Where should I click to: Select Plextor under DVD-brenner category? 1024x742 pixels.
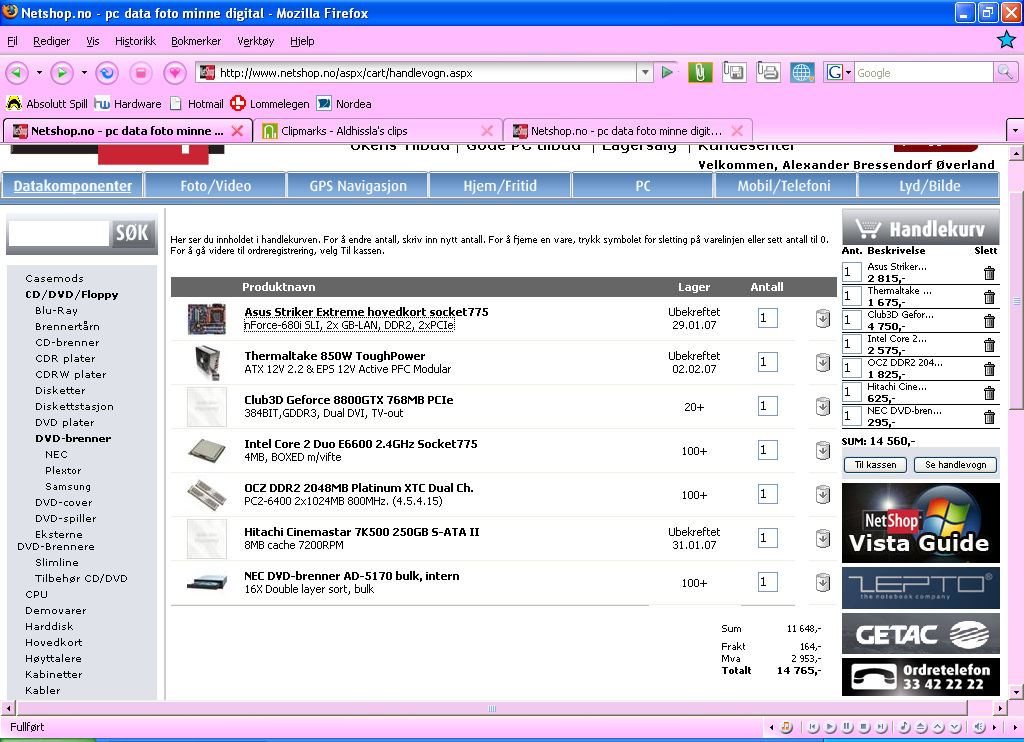click(x=63, y=470)
